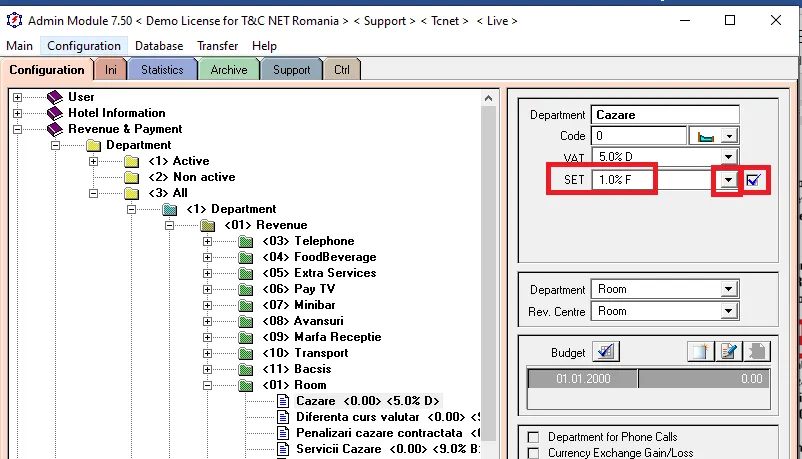Click the Cazare document icon
The width and height of the screenshot is (802, 459).
click(x=283, y=401)
